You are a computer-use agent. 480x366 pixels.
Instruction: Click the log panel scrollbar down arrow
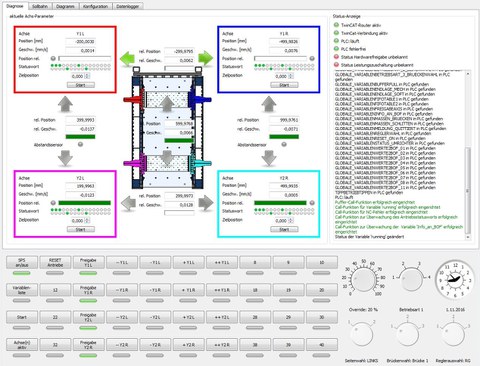tap(468, 237)
